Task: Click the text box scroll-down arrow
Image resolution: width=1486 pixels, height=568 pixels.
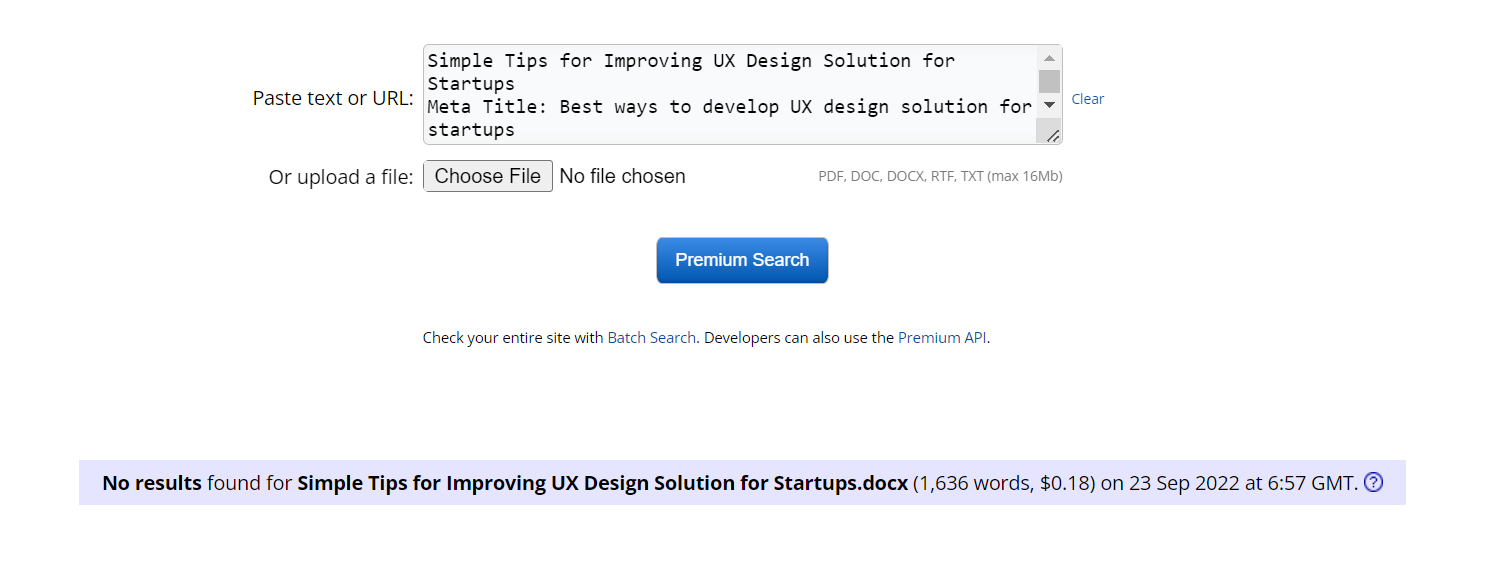Action: (x=1049, y=105)
